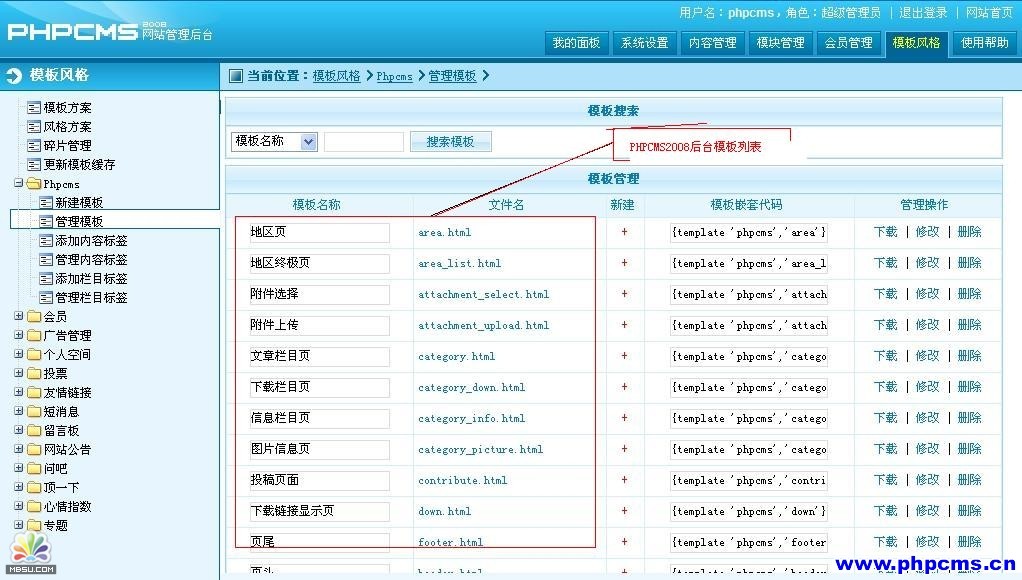Switch to the 内容管理 tab
Viewport: 1022px width, 580px height.
pyautogui.click(x=712, y=43)
